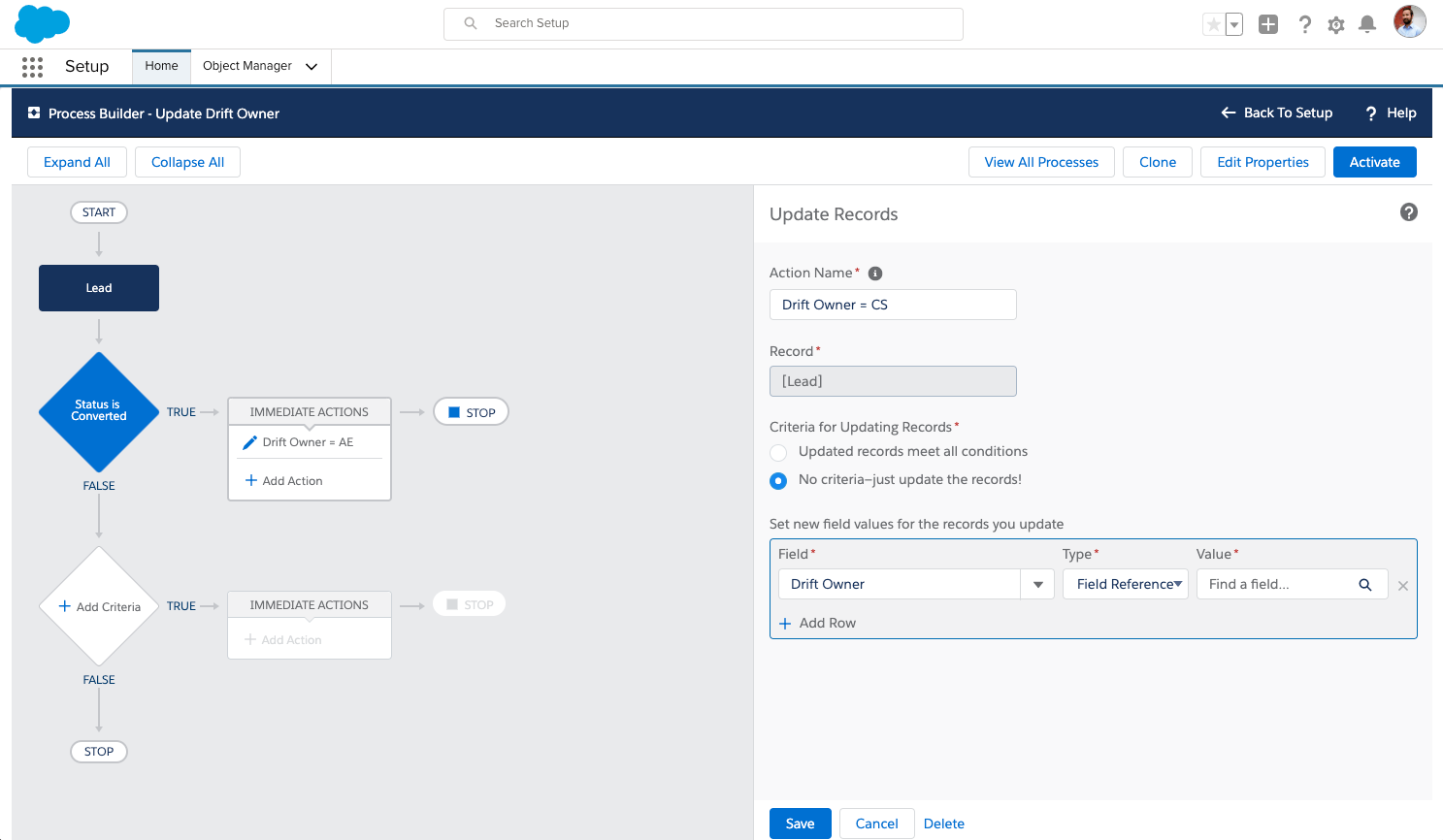The height and width of the screenshot is (840, 1443).
Task: Expand the favorites list dropdown arrow
Action: [x=1234, y=24]
